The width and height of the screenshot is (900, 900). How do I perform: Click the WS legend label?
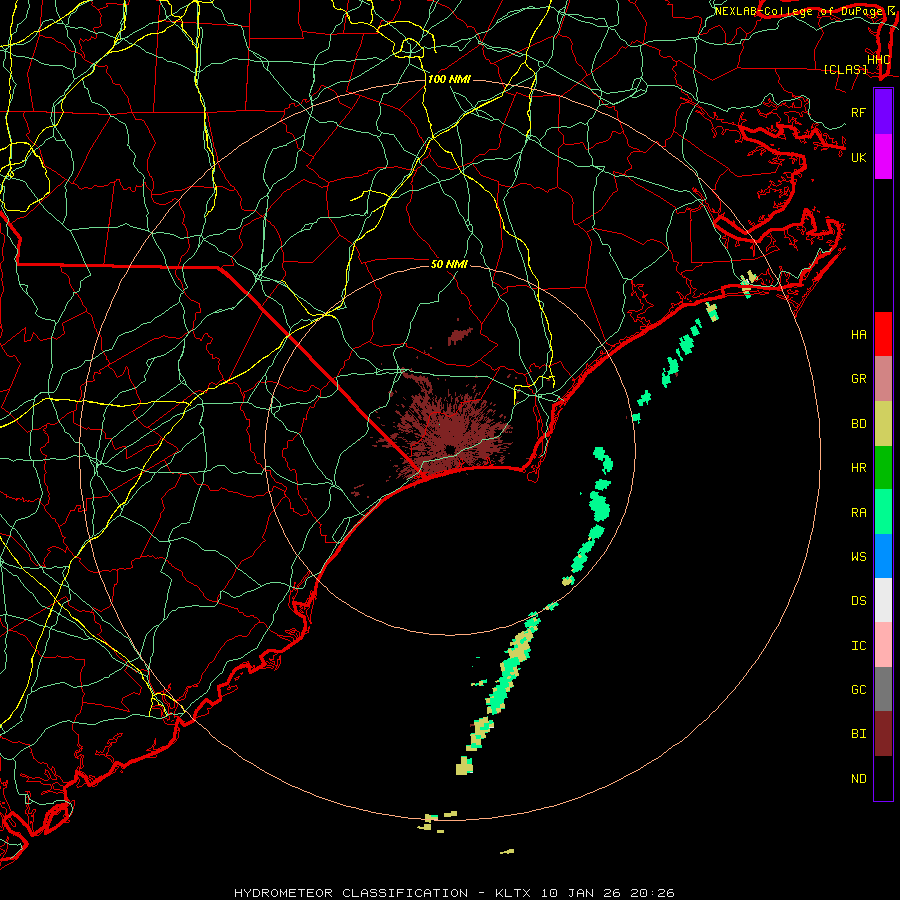click(x=859, y=556)
